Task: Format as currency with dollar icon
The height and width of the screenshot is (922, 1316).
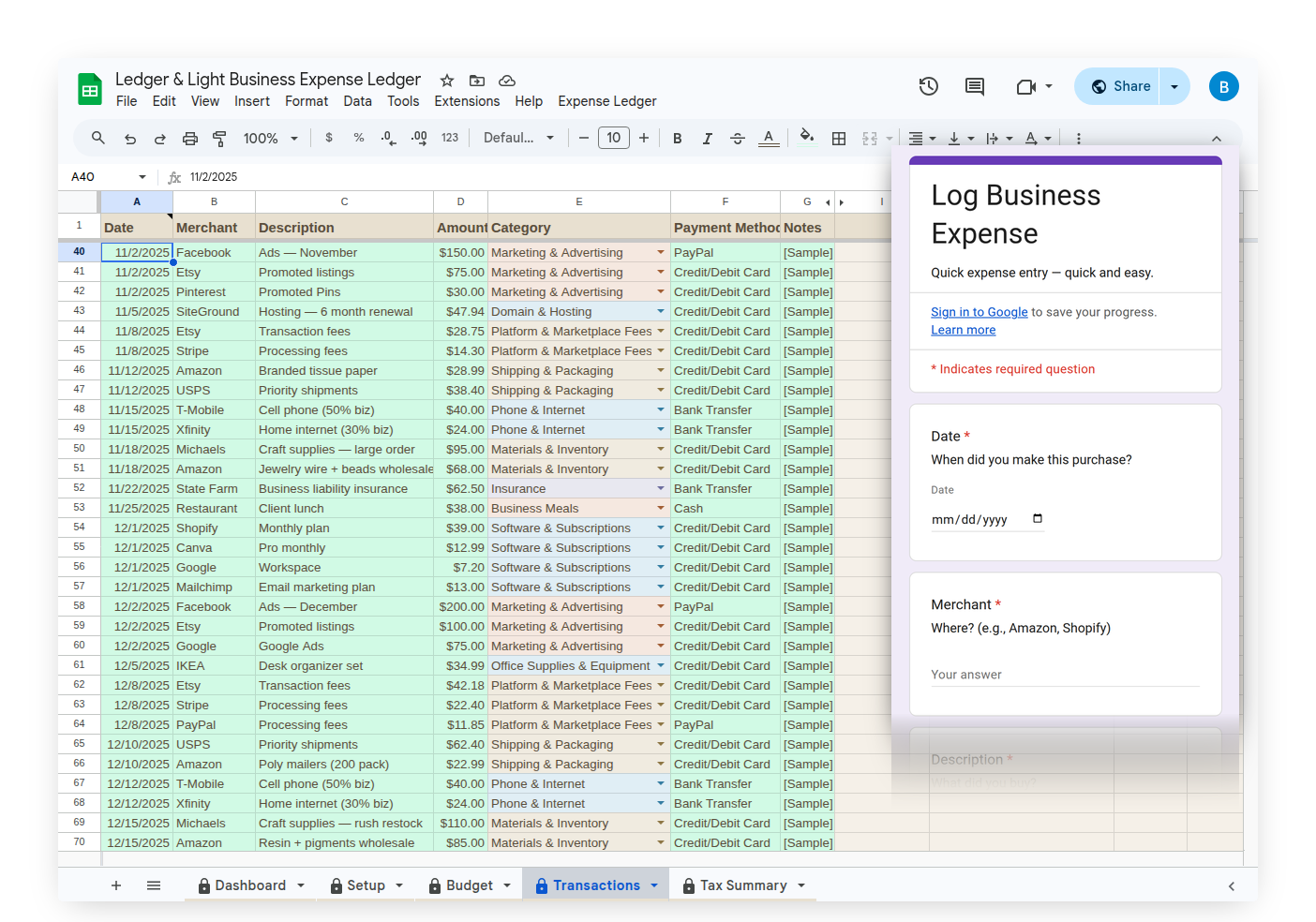Action: (329, 138)
